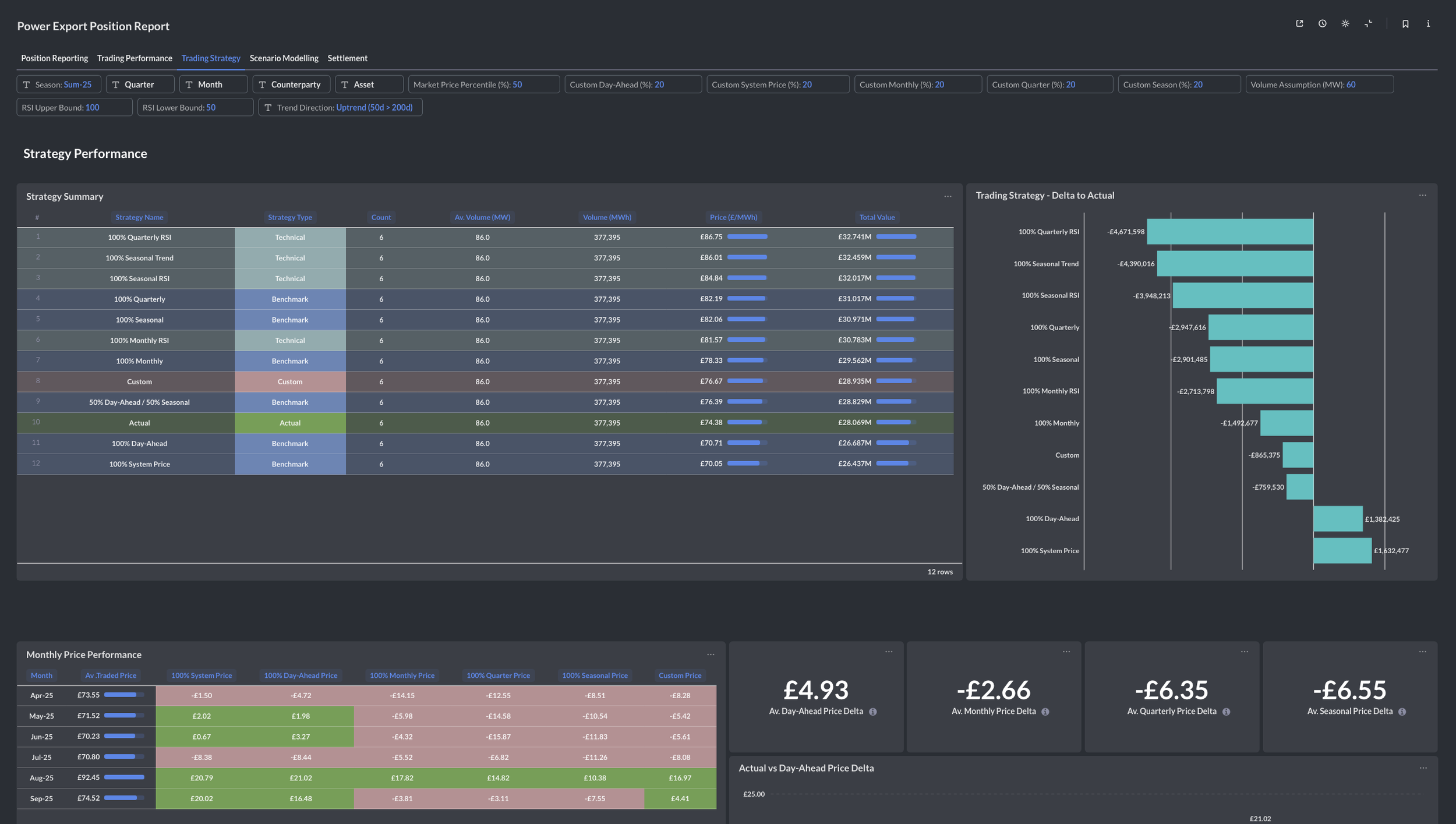This screenshot has height=824, width=1456.
Task: Click info icon beside Av. Day-Ahead Price Delta
Action: (872, 712)
